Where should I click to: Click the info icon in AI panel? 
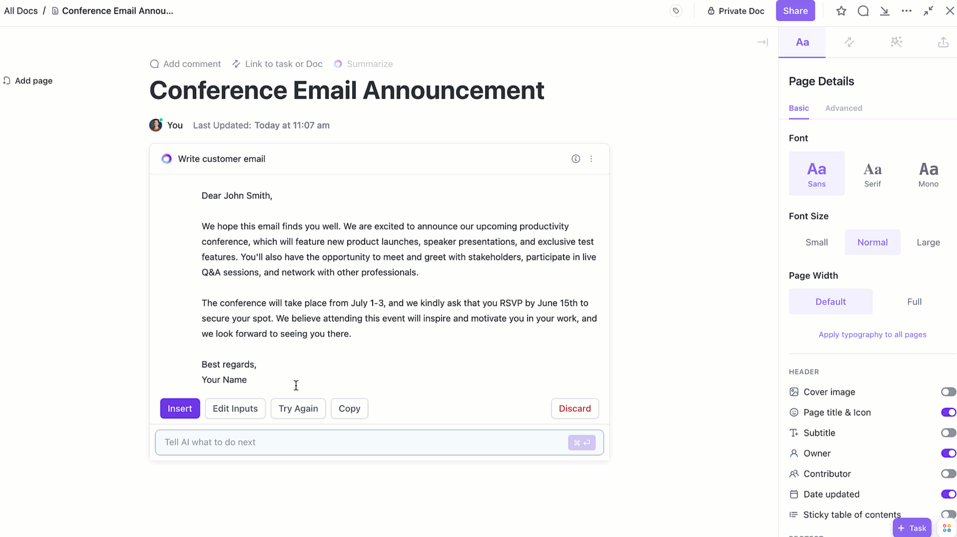tap(576, 159)
